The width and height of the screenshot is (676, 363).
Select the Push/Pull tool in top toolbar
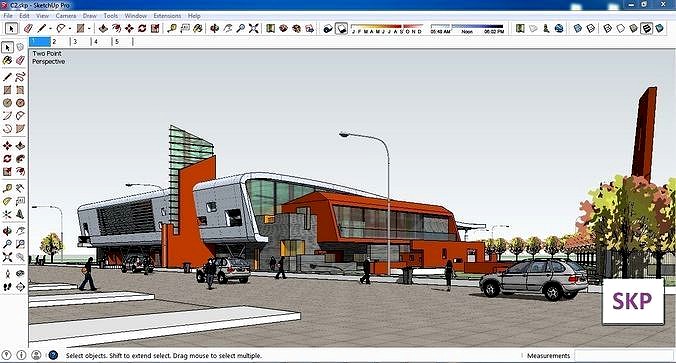(103, 28)
